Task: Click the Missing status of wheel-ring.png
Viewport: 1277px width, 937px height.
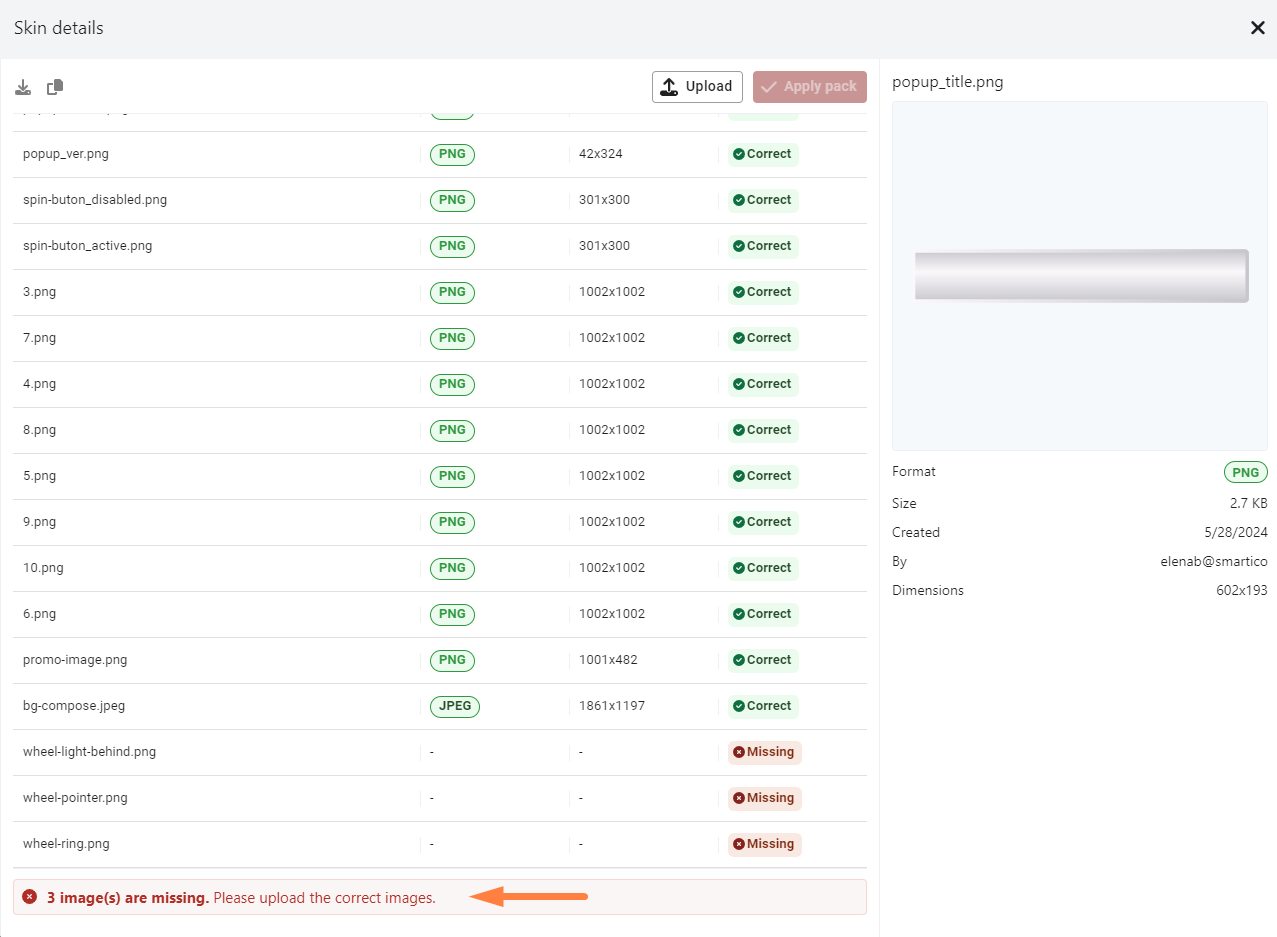Action: coord(764,844)
